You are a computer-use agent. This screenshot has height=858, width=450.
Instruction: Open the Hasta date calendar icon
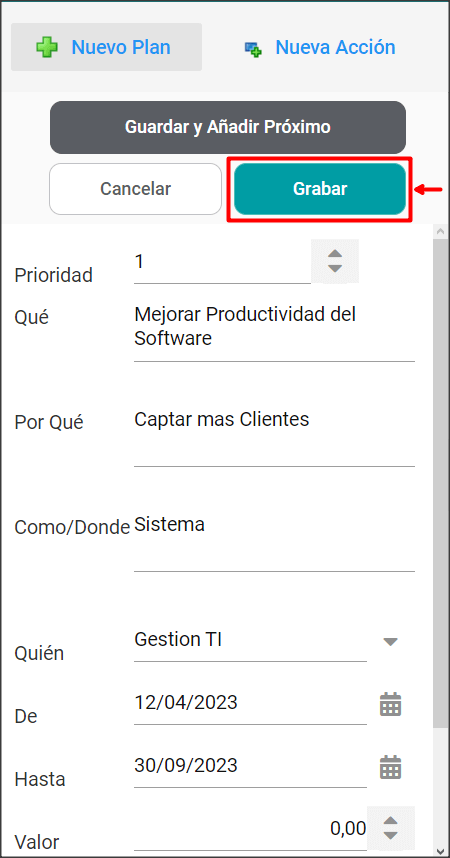390,767
